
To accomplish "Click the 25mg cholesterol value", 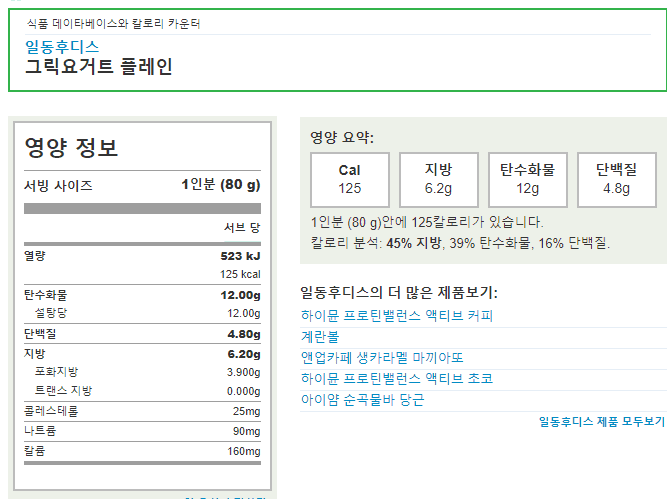I will 246,411.
